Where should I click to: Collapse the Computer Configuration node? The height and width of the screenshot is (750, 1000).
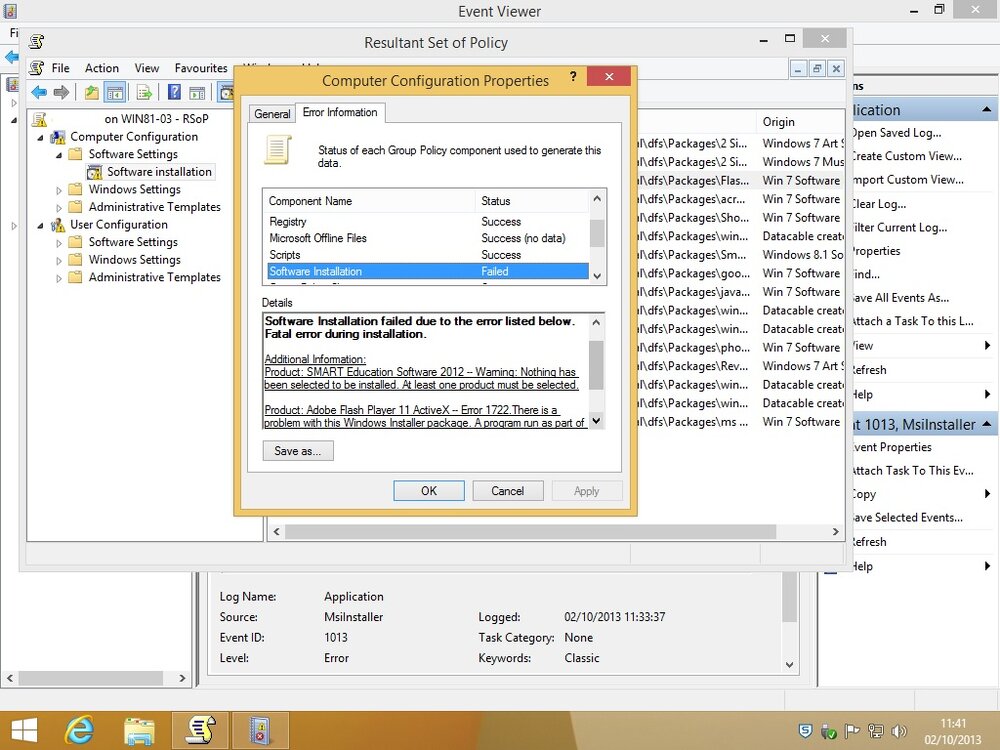pos(41,137)
